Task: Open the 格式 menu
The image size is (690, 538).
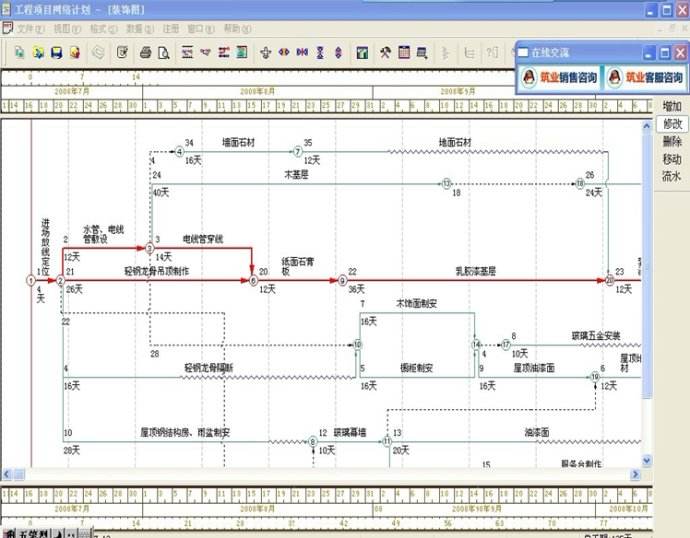Action: coord(103,29)
